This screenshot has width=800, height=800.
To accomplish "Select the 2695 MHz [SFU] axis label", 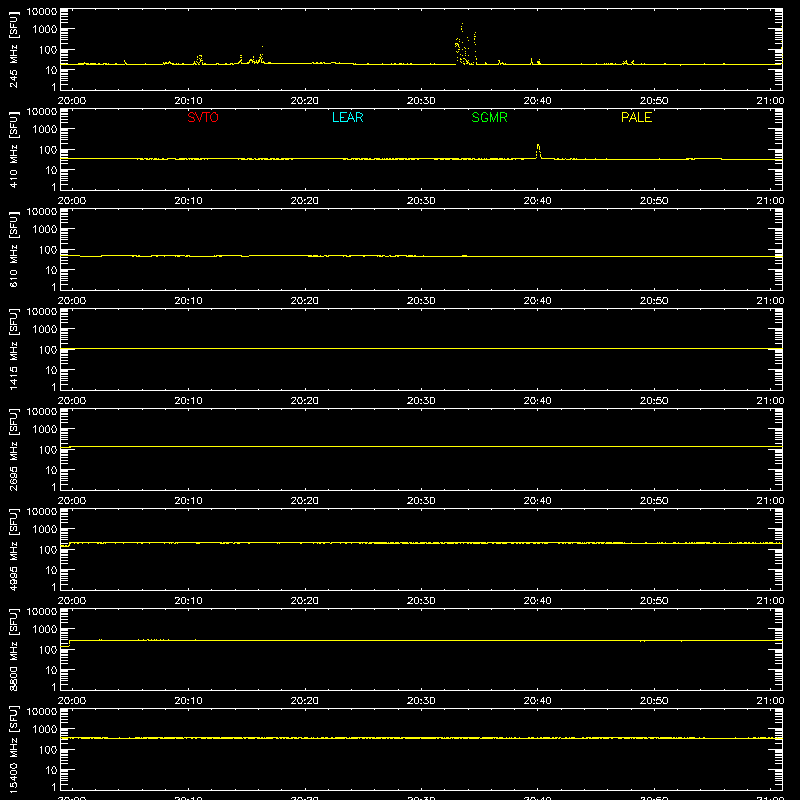I will point(13,449).
